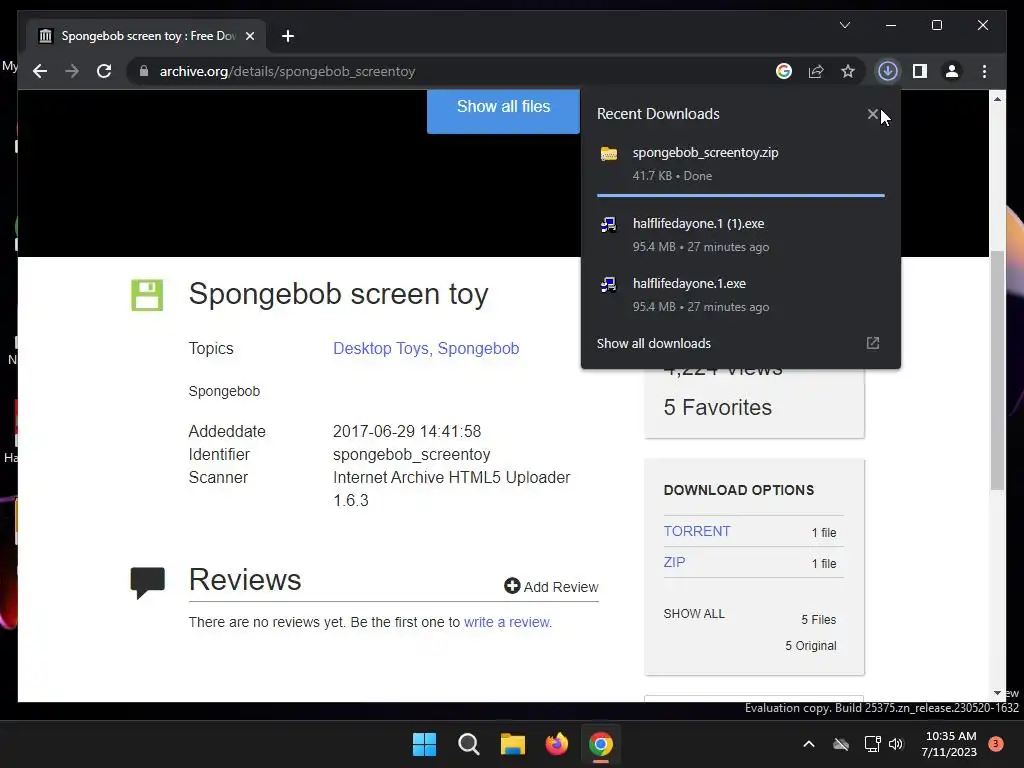Viewport: 1024px width, 768px height.
Task: Show hidden system tray icons
Action: tap(808, 744)
